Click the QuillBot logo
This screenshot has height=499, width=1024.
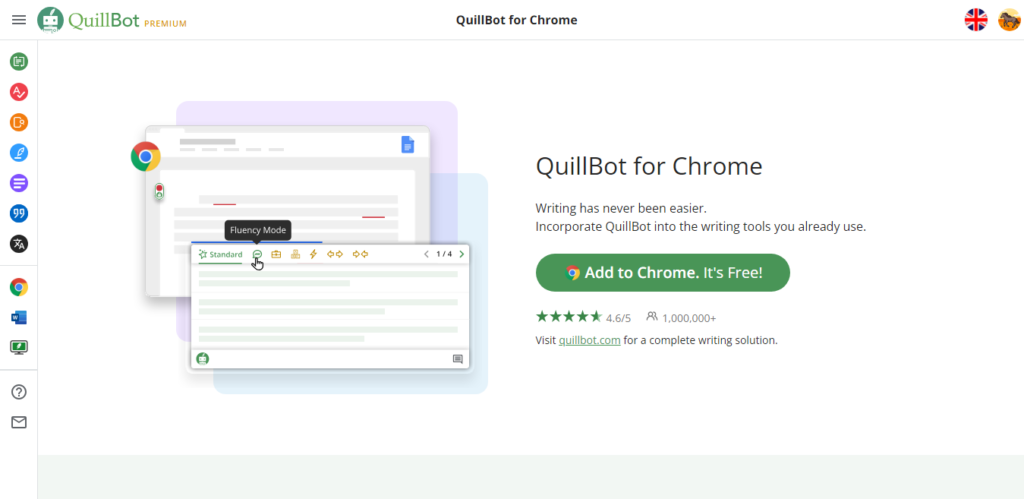pyautogui.click(x=89, y=20)
